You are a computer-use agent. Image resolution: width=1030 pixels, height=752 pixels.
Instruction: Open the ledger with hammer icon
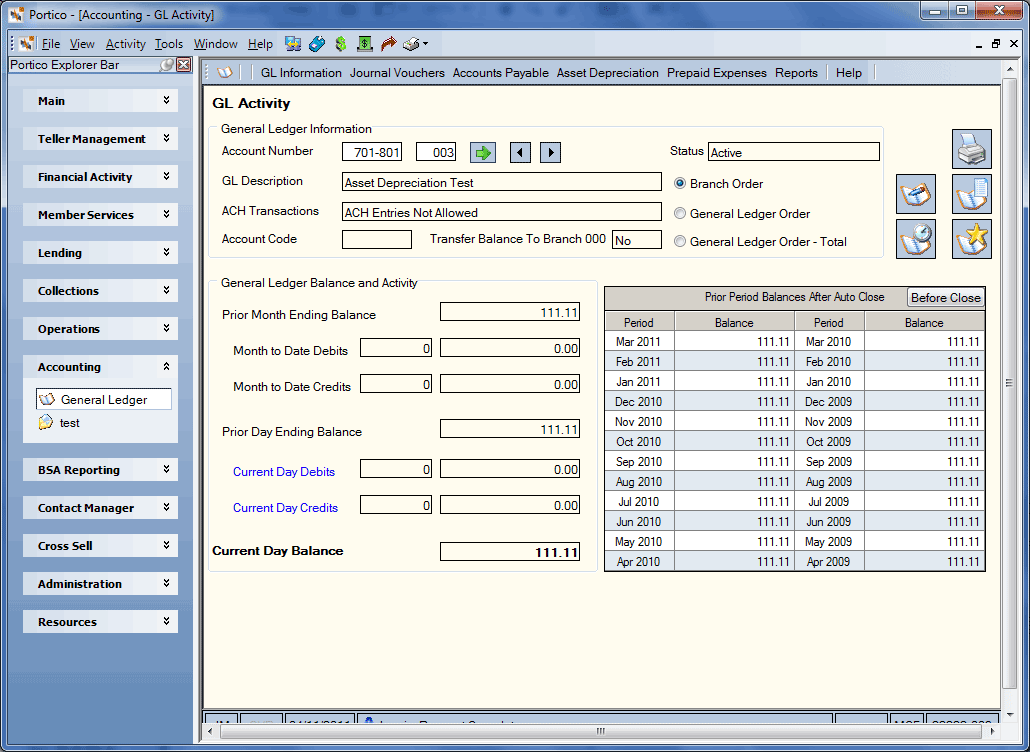tap(916, 194)
